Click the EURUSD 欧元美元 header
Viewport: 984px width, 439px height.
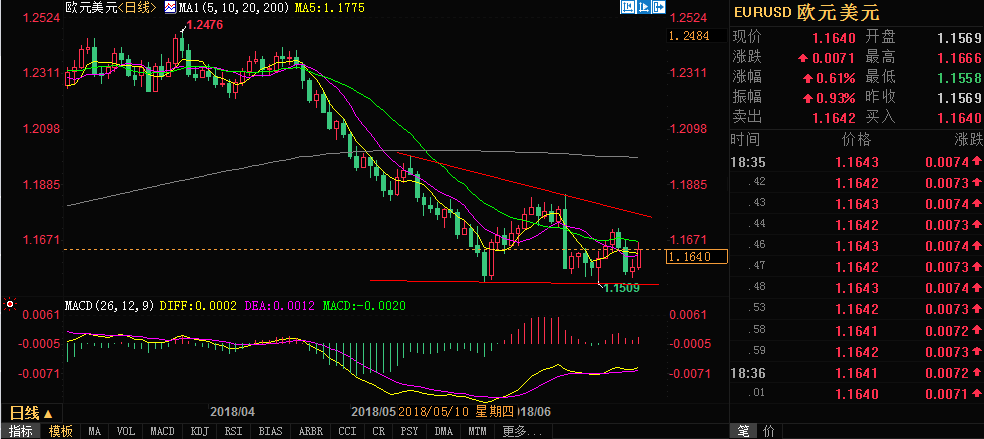800,14
